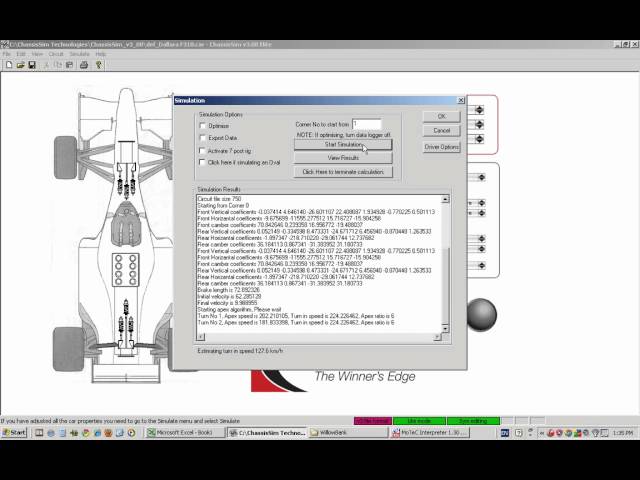Enable the Optimise checkbox
Viewport: 640px width, 480px height.
(x=202, y=126)
